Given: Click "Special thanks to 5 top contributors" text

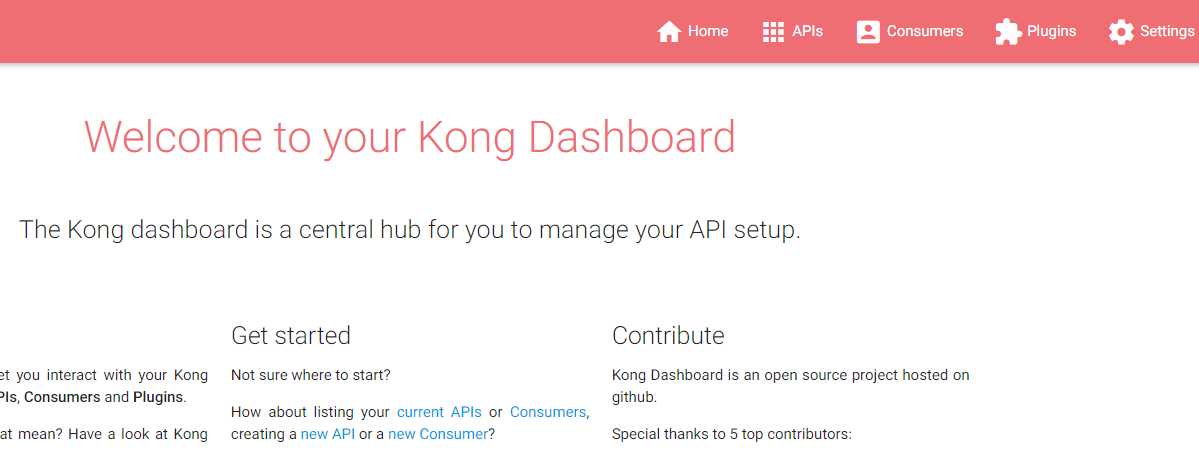Looking at the screenshot, I should (x=732, y=435).
